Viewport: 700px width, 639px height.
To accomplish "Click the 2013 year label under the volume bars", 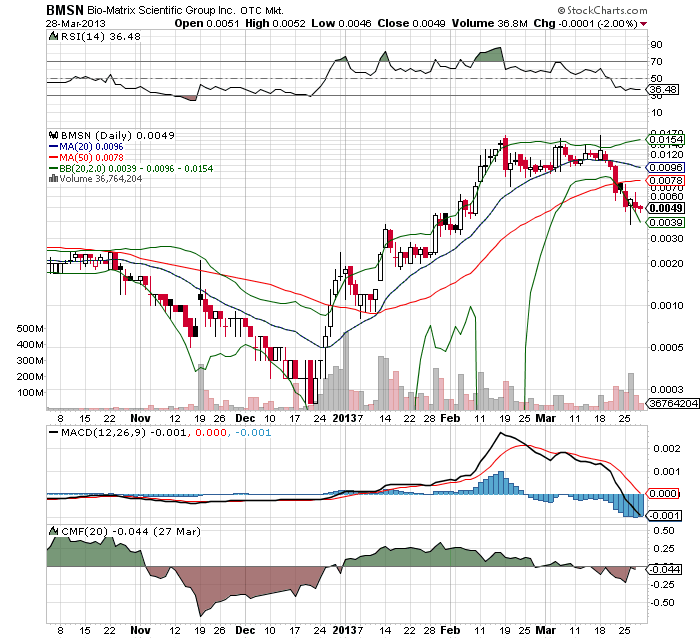I will click(344, 418).
